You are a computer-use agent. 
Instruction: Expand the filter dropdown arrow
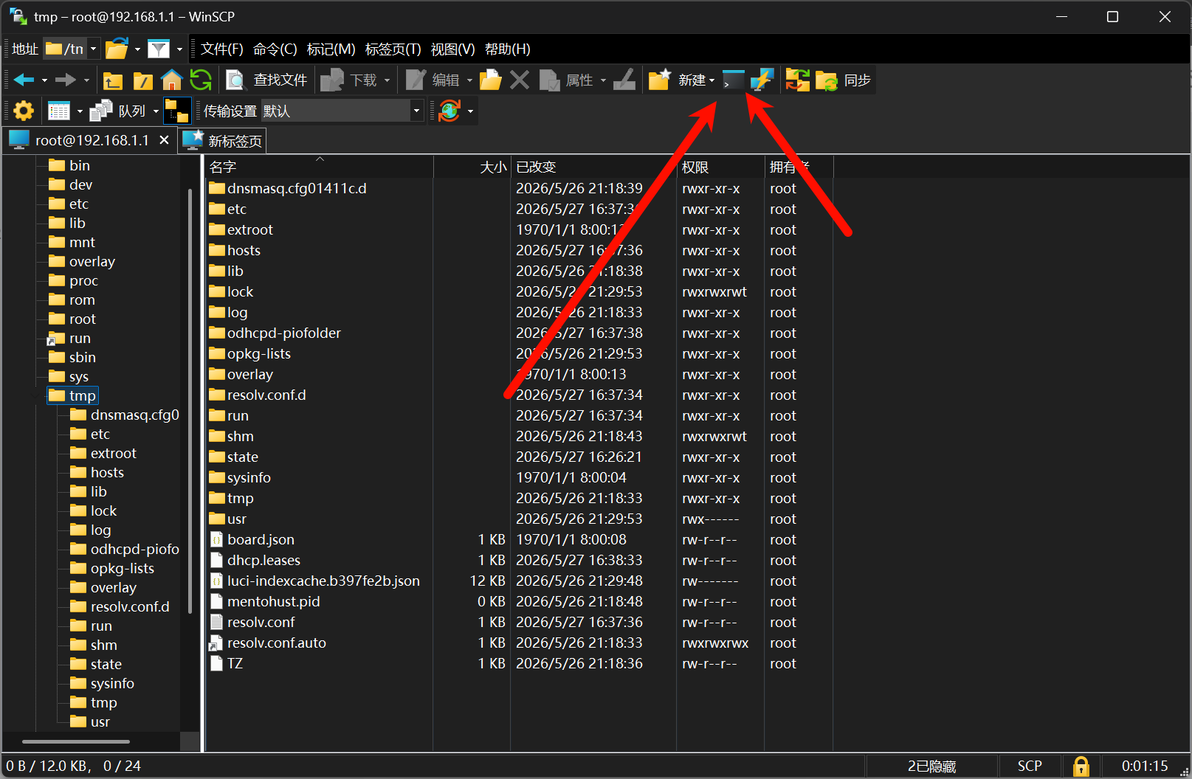point(179,49)
